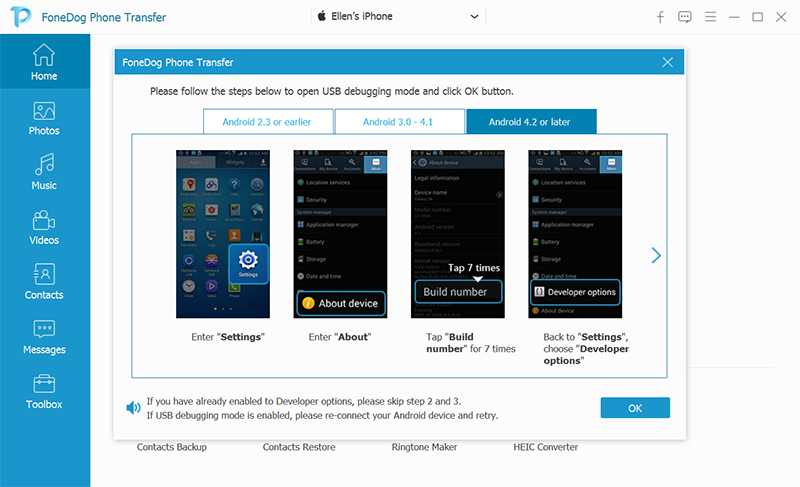Image resolution: width=800 pixels, height=487 pixels.
Task: Select the Android 4.2 or later tab
Action: click(531, 122)
